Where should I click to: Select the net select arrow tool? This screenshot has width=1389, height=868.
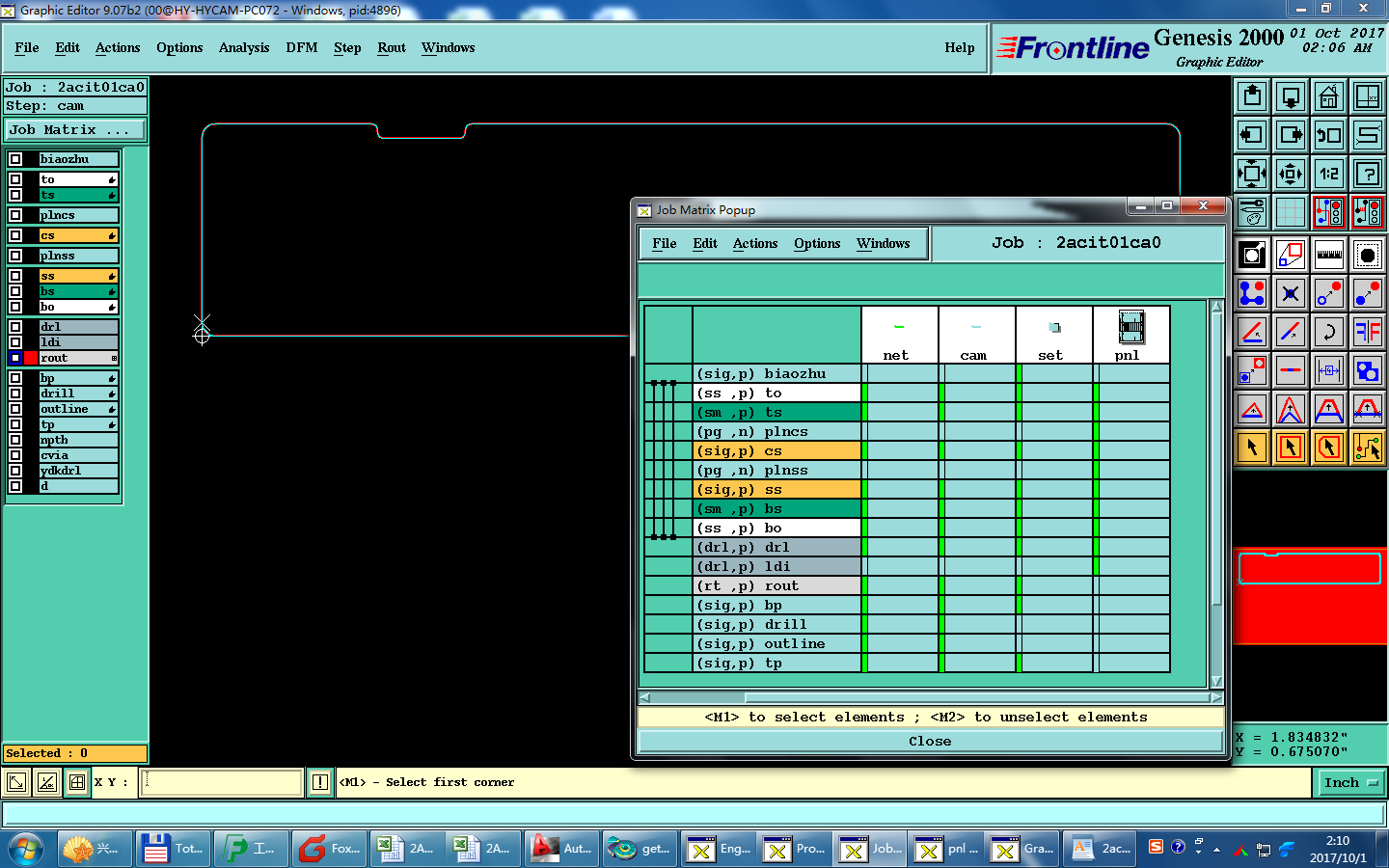[1368, 448]
